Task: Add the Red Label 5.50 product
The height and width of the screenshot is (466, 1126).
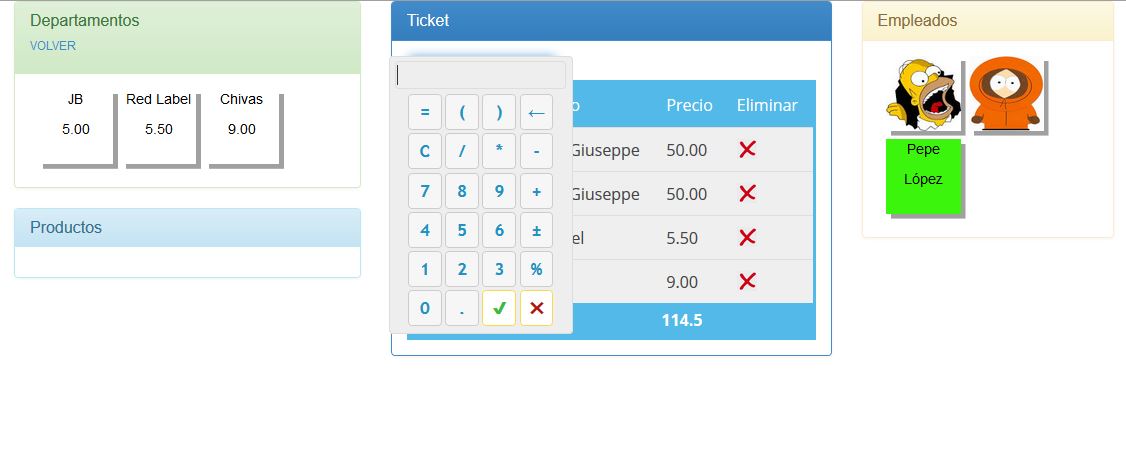Action: pyautogui.click(x=159, y=129)
